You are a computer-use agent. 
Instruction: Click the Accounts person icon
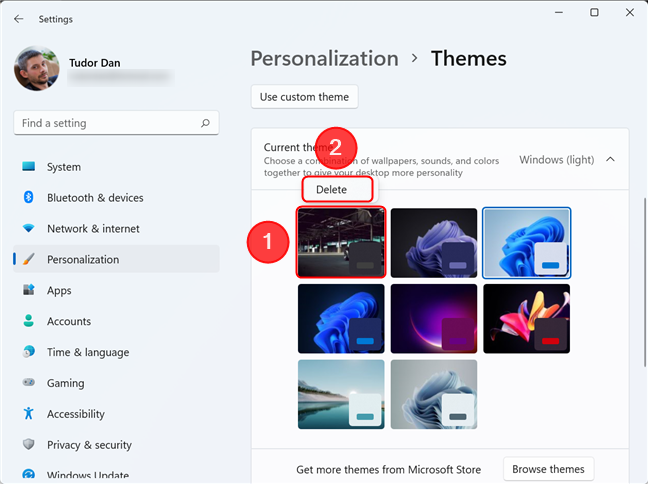[29, 321]
